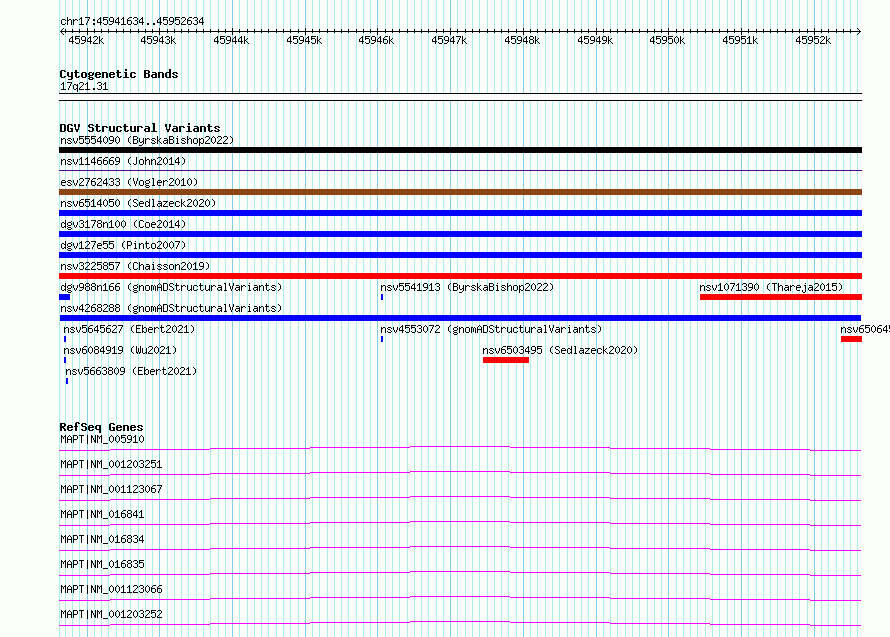Select nsv6503495 (Sedlazeck2020) label
The height and width of the screenshot is (637, 890).
[x=560, y=350]
